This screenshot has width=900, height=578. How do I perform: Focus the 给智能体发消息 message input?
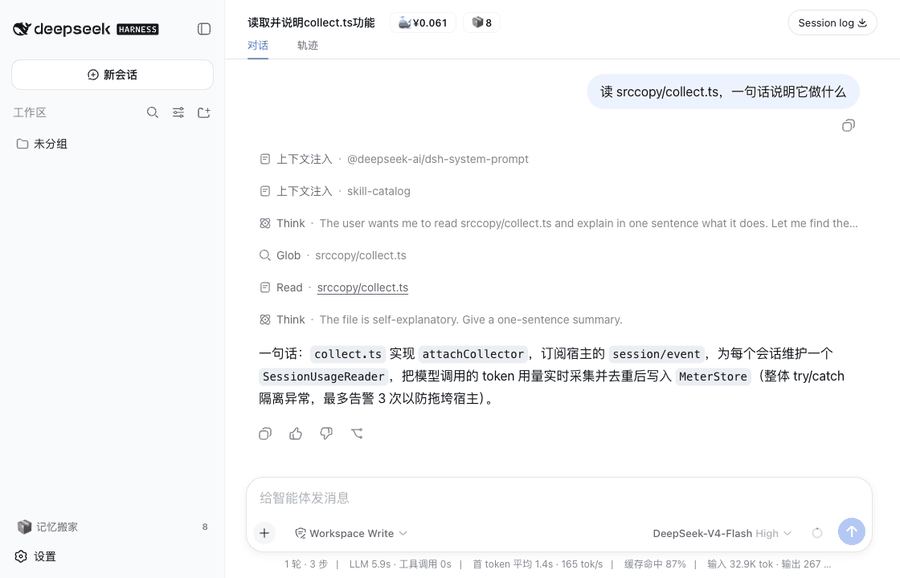559,498
